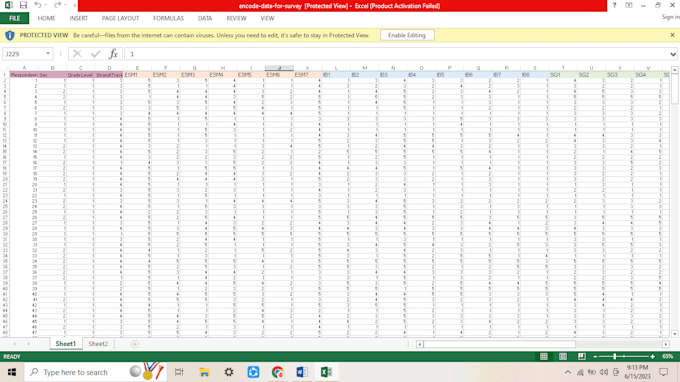The width and height of the screenshot is (680, 382).
Task: Open Microsoft Word from the taskbar
Action: point(302,372)
